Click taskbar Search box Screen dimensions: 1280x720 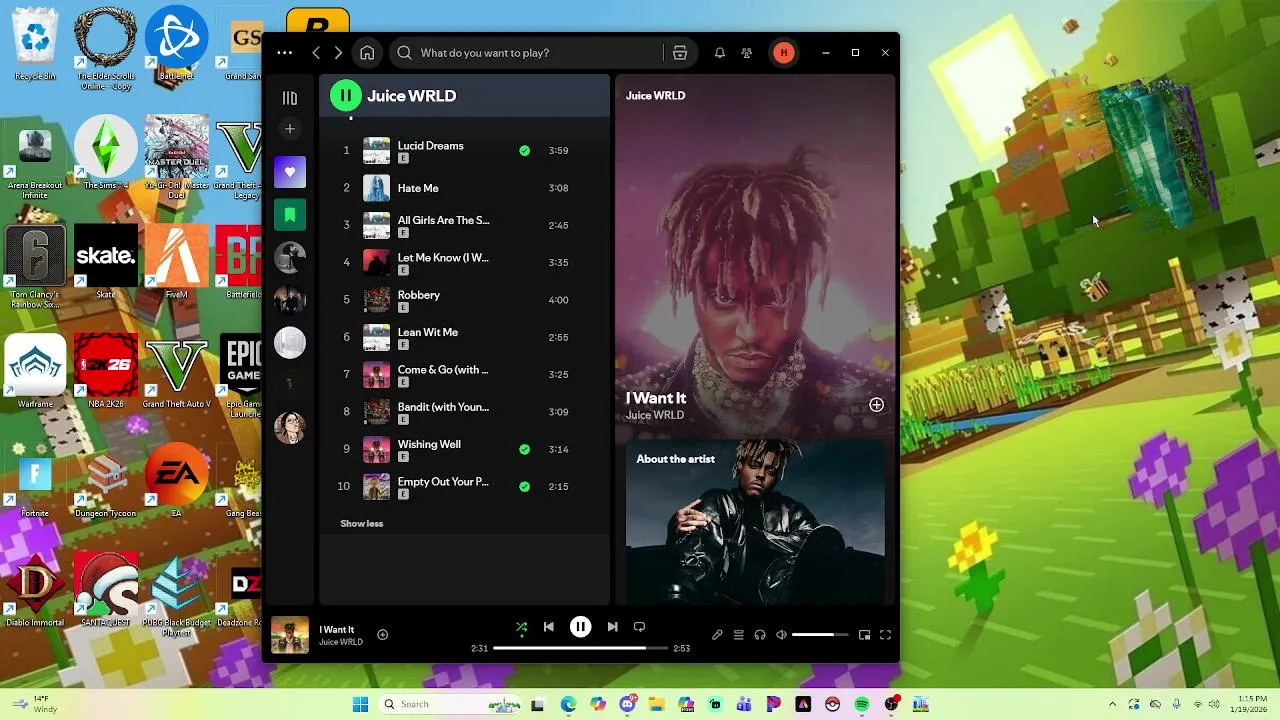450,705
